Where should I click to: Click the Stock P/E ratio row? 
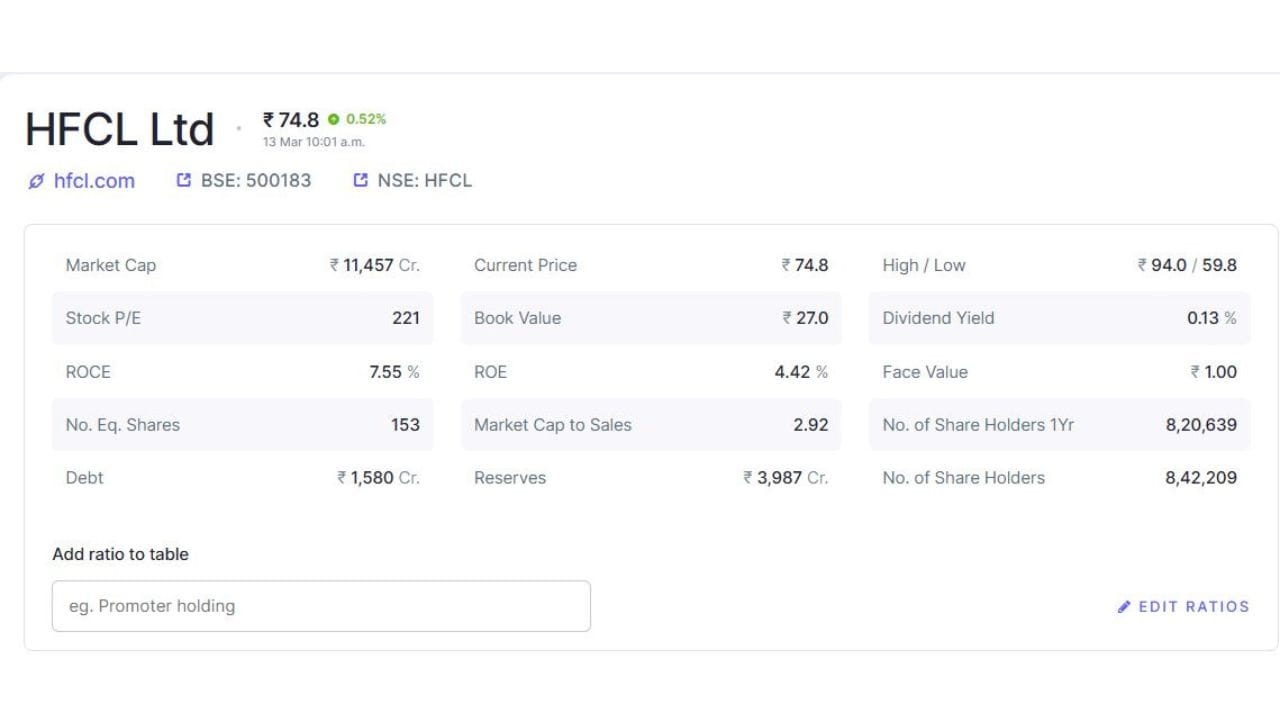242,318
